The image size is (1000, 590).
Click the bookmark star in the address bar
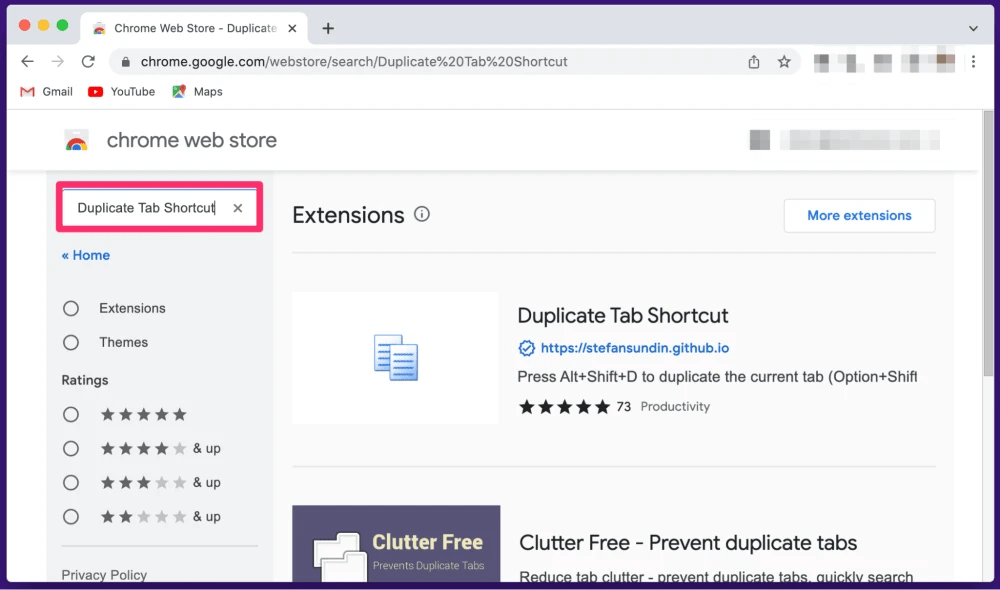point(784,61)
